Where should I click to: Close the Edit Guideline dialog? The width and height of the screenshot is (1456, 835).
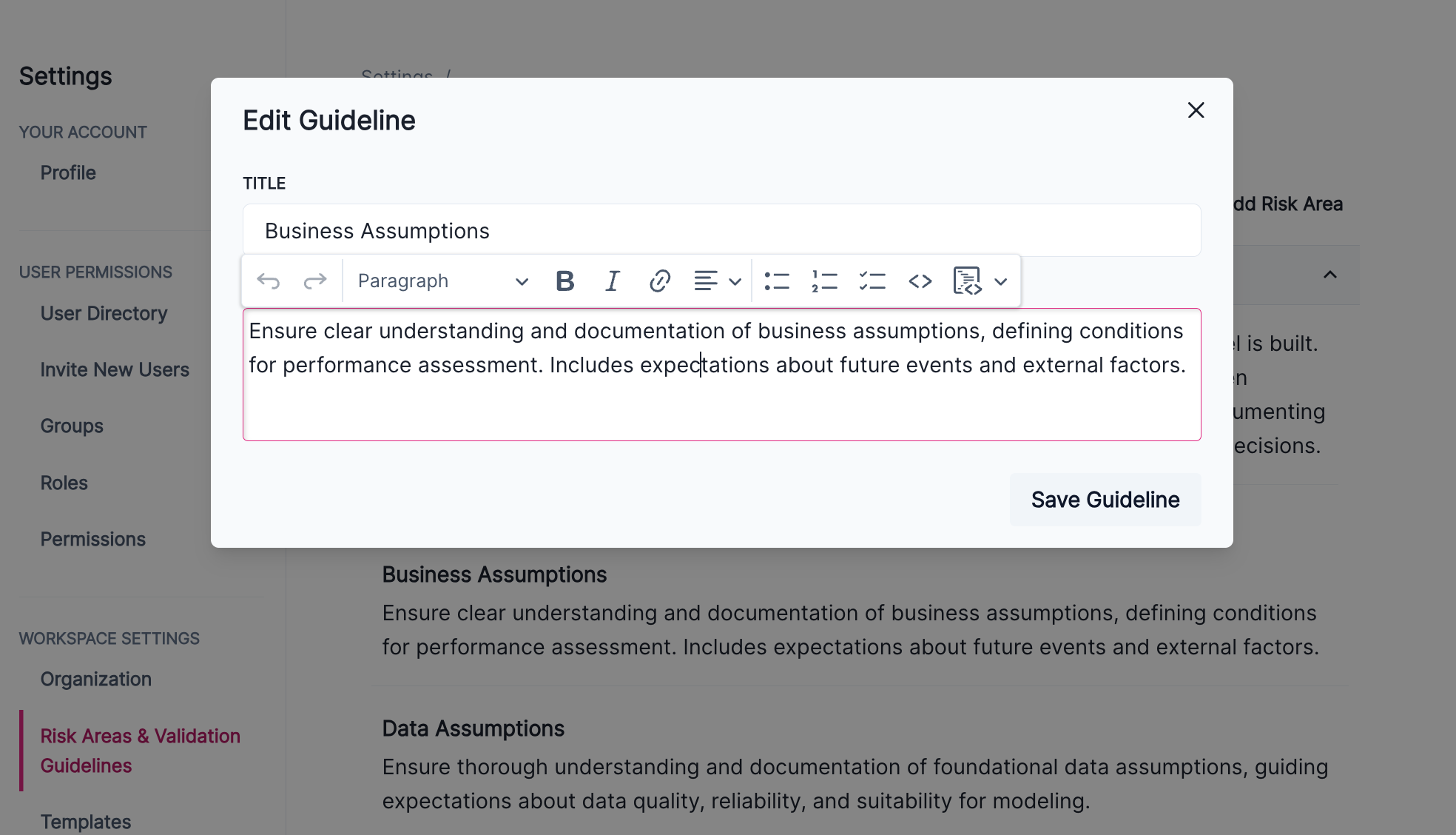pyautogui.click(x=1196, y=110)
